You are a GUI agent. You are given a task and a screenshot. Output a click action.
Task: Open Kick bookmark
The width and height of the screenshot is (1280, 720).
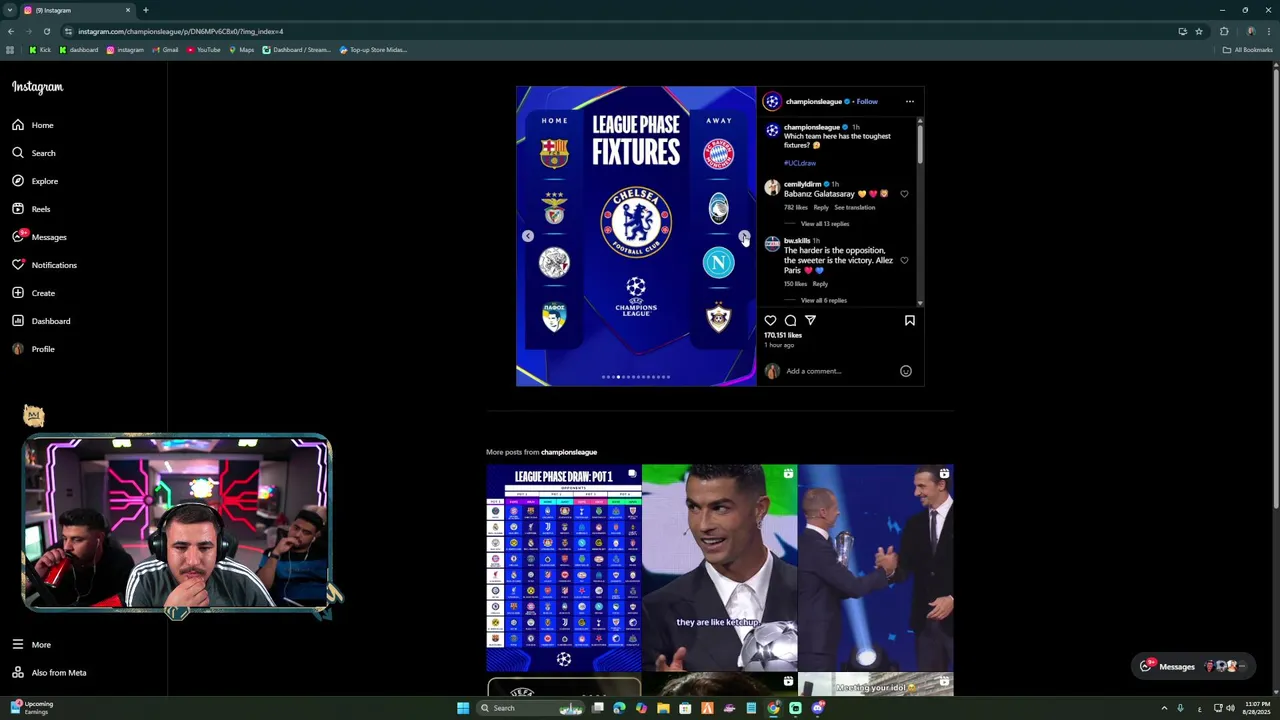pos(40,50)
